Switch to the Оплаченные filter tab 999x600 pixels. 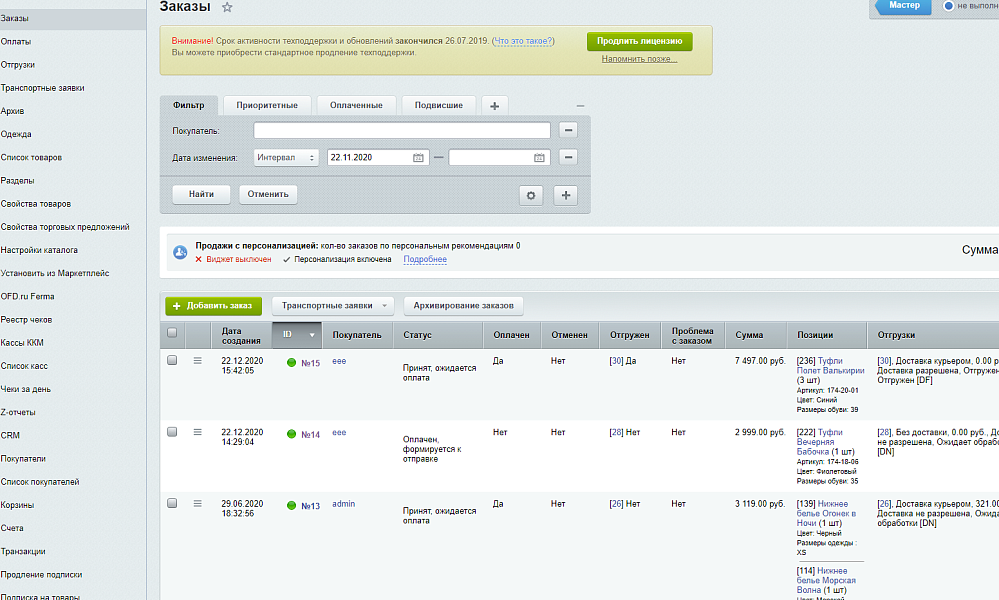[357, 105]
